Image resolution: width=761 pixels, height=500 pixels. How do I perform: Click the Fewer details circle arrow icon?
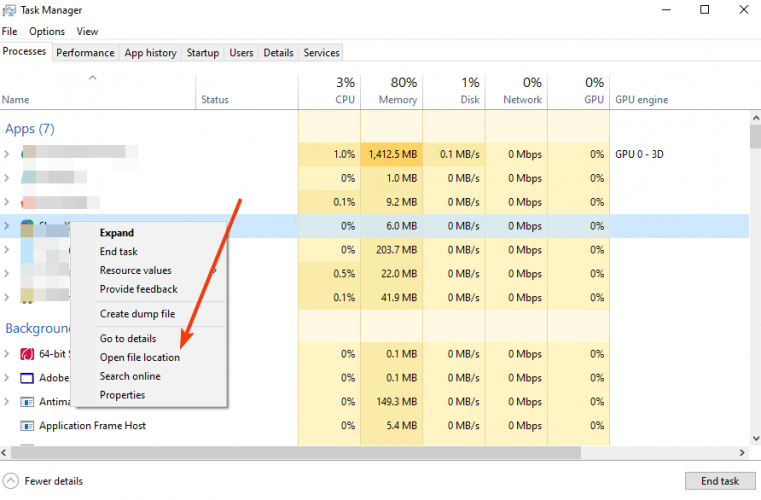tap(10, 481)
